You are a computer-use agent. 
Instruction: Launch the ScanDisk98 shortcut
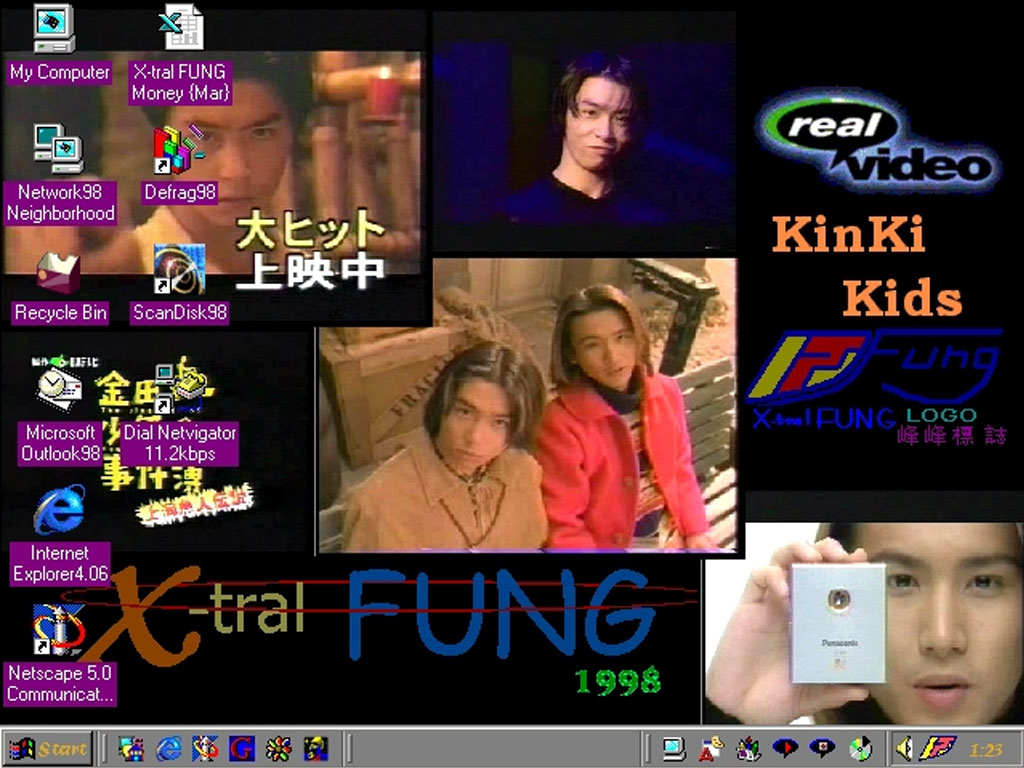tap(178, 270)
